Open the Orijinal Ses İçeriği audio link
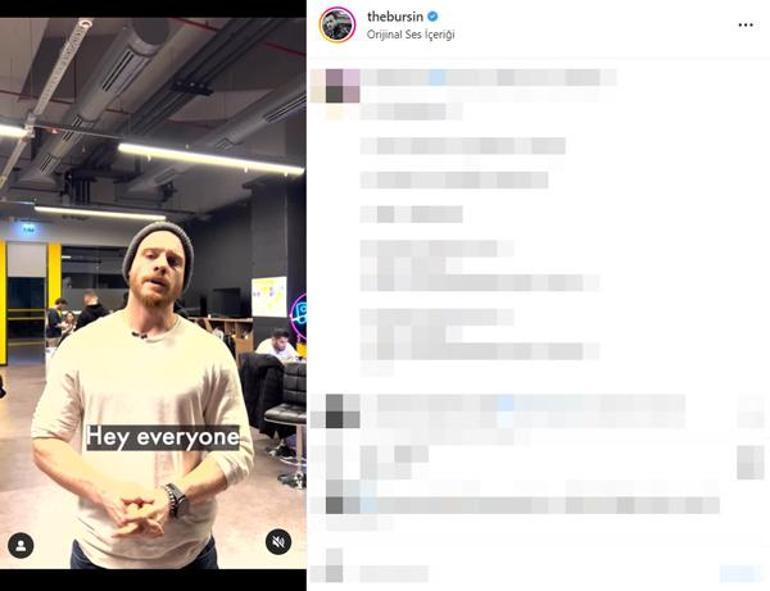Viewport: 770px width, 591px height. click(x=411, y=34)
